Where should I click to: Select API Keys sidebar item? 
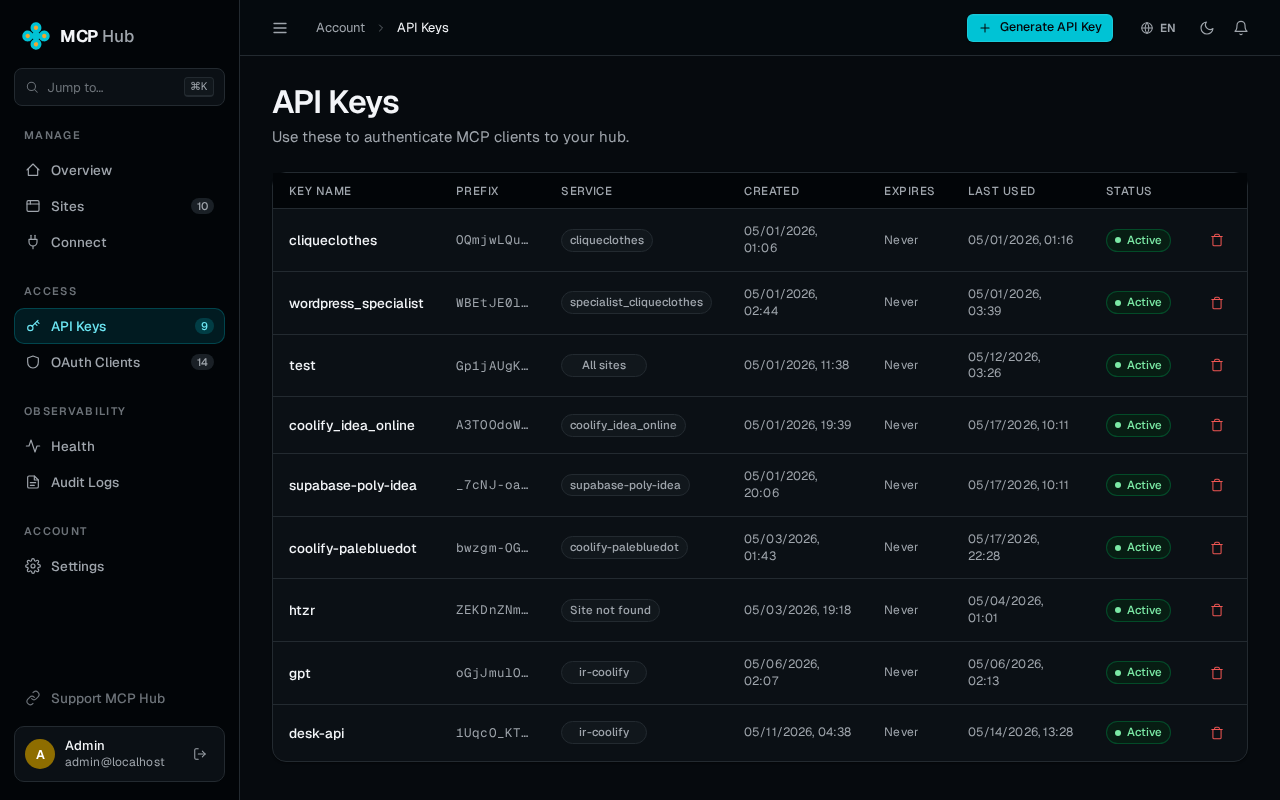click(x=119, y=326)
